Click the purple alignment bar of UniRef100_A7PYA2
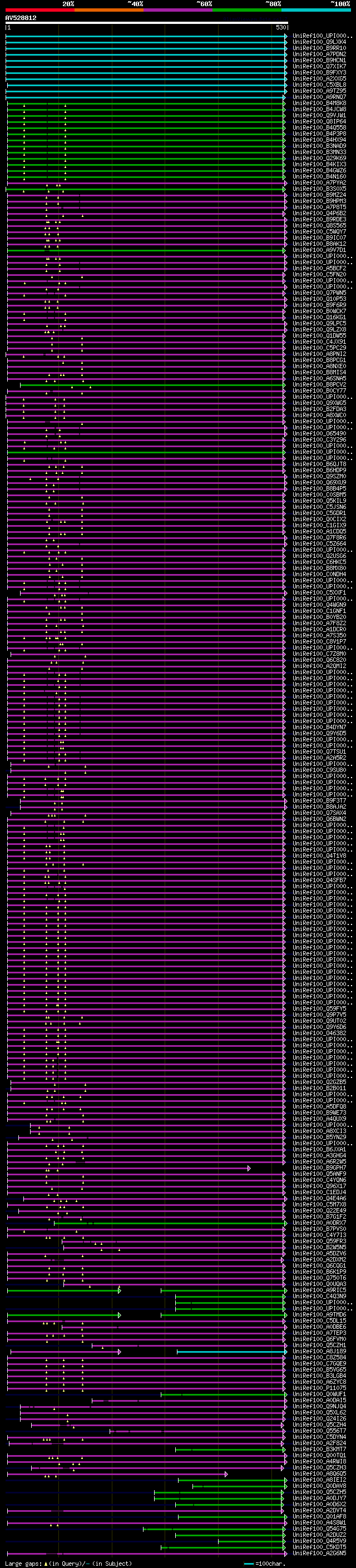356x1568 pixels. [x=147, y=182]
